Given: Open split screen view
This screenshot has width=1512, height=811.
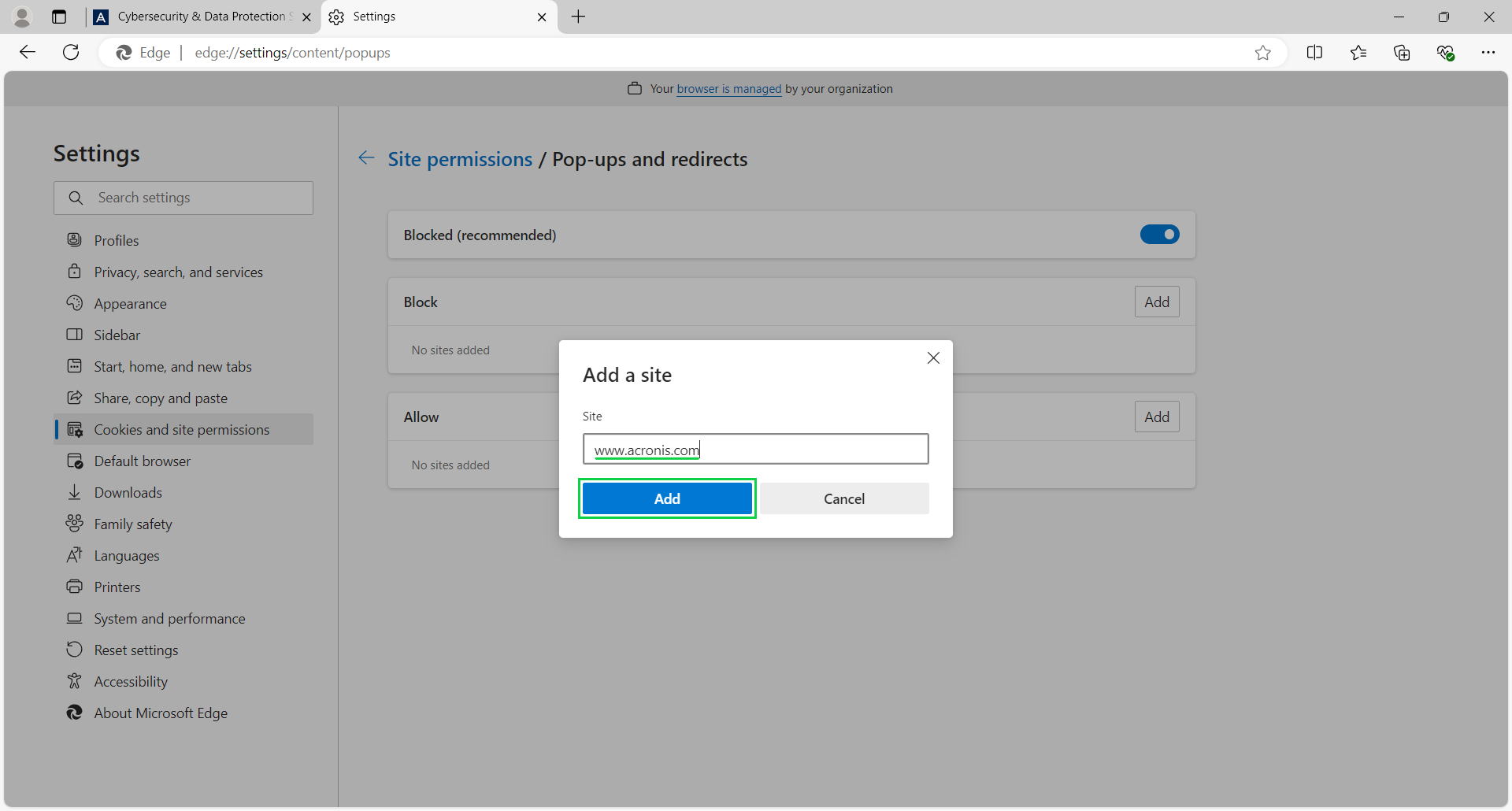Looking at the screenshot, I should click(1316, 53).
